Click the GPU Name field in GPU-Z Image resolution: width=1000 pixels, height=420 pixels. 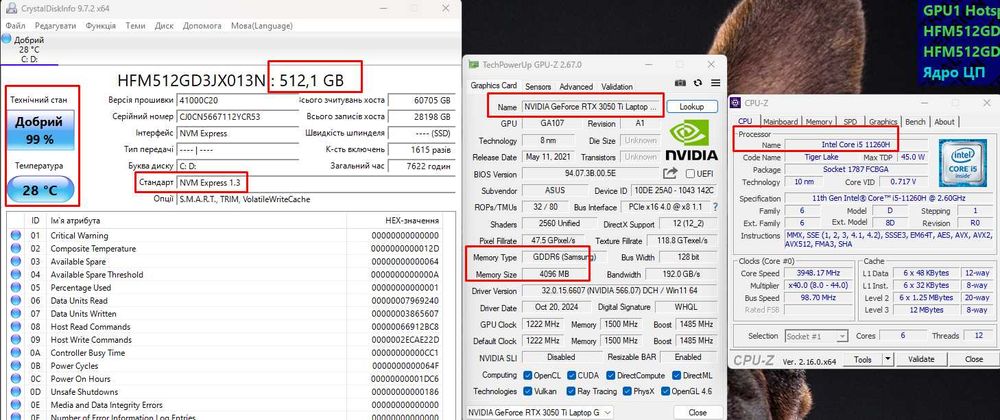point(592,106)
